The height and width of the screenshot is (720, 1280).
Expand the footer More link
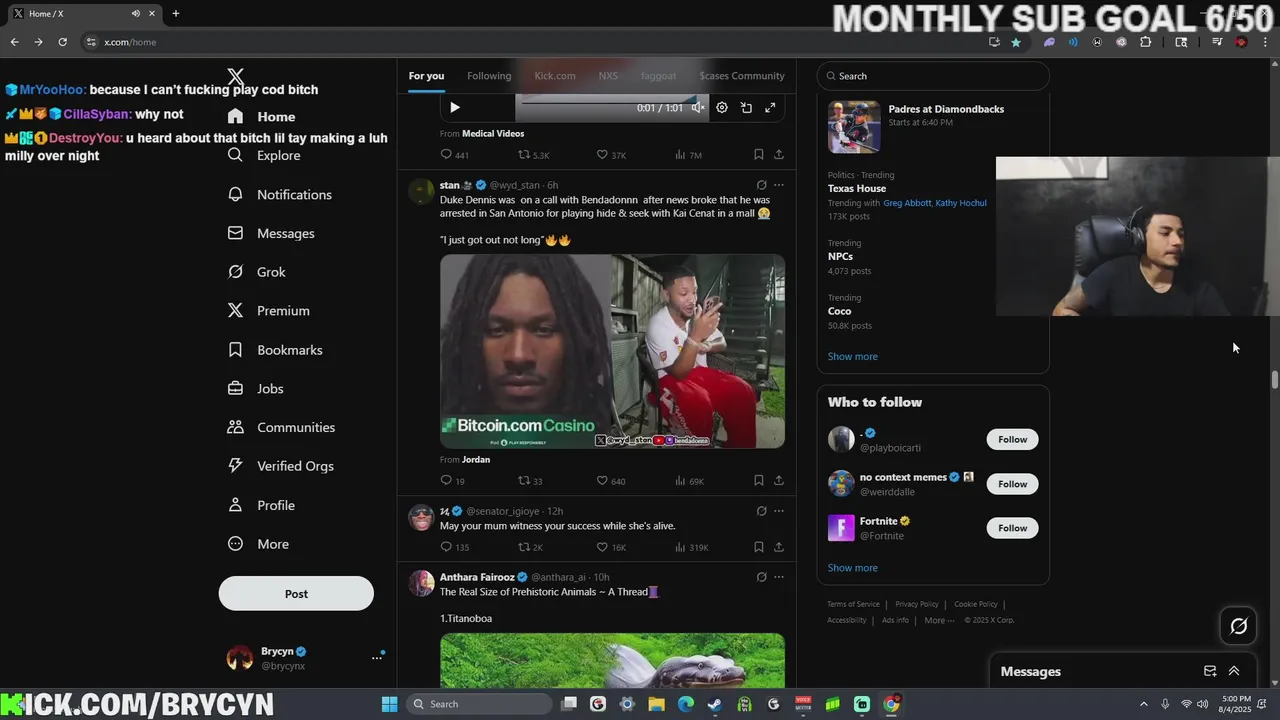click(x=938, y=620)
